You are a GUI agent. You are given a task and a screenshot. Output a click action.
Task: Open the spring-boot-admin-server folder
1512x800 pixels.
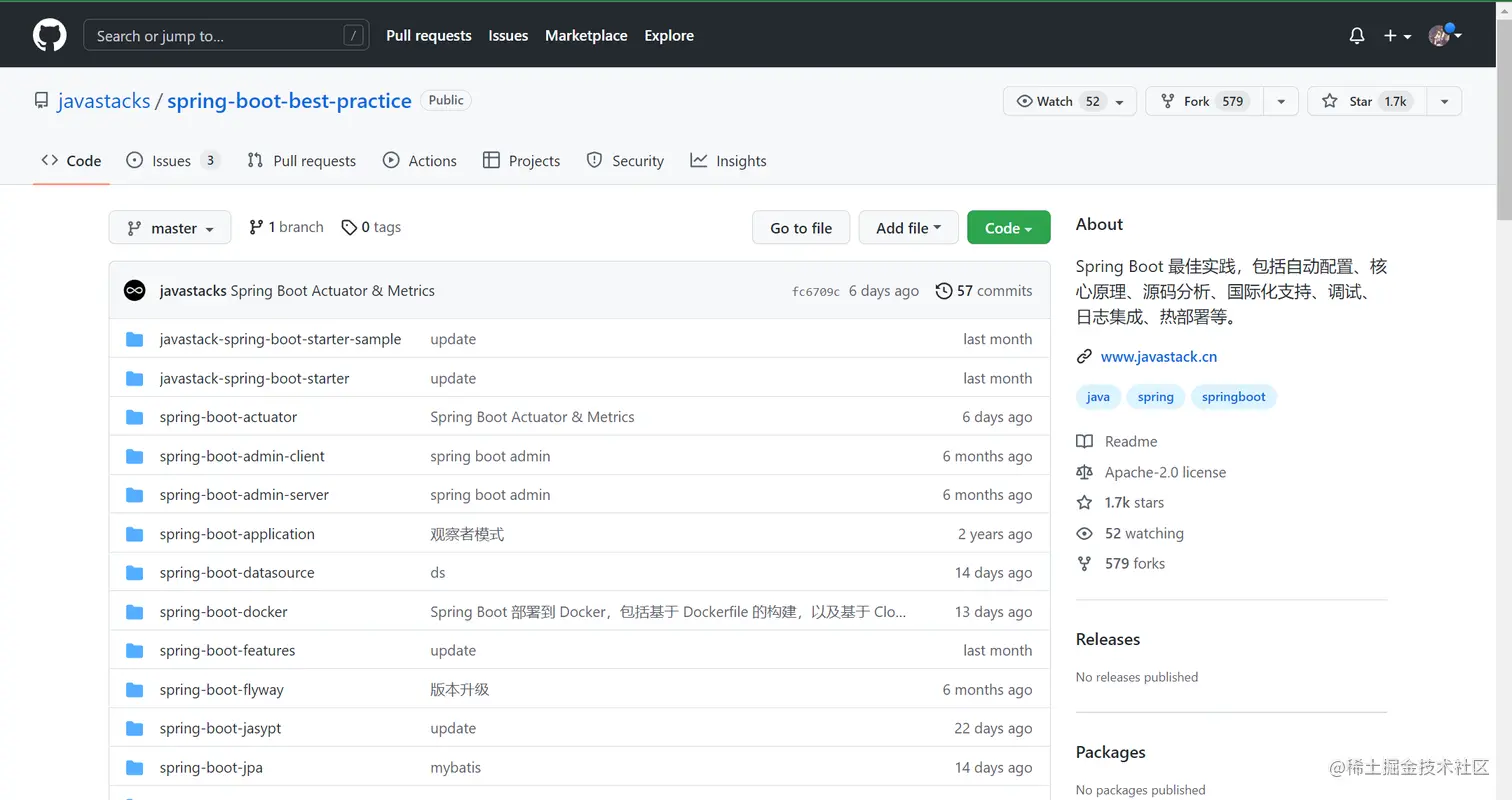pyautogui.click(x=244, y=495)
